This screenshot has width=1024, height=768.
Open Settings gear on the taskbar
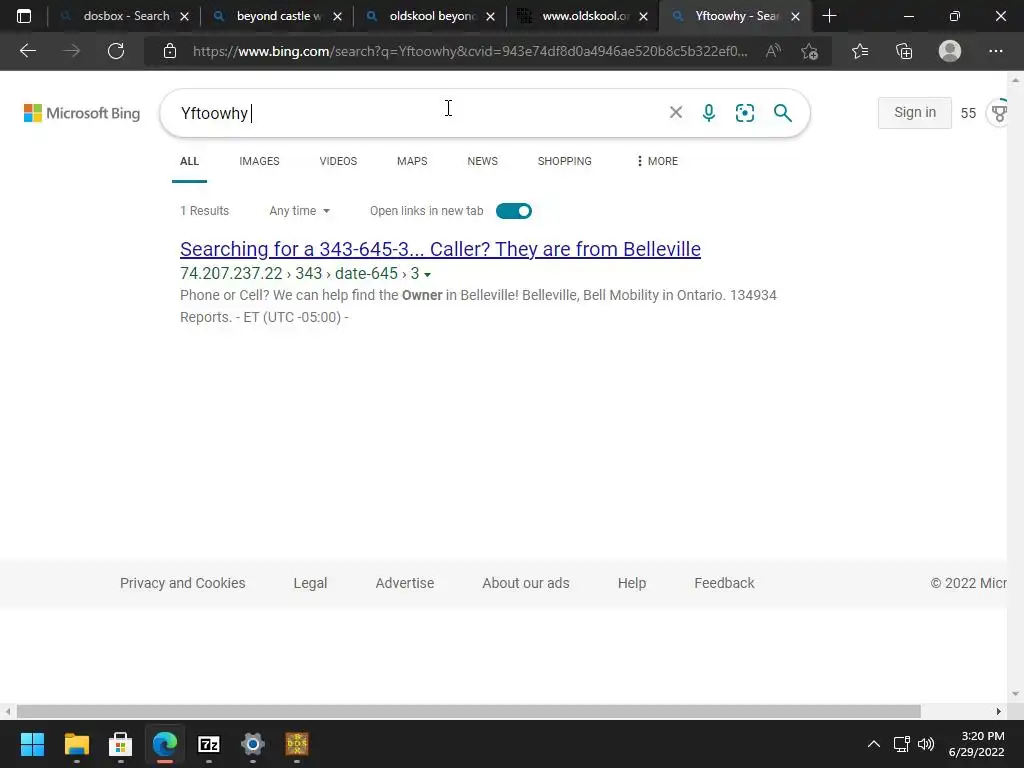coord(253,744)
